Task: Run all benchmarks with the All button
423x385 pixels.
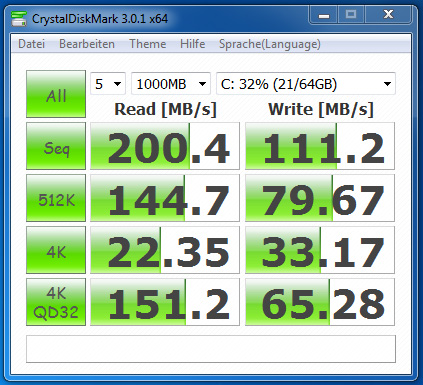Action: click(56, 94)
